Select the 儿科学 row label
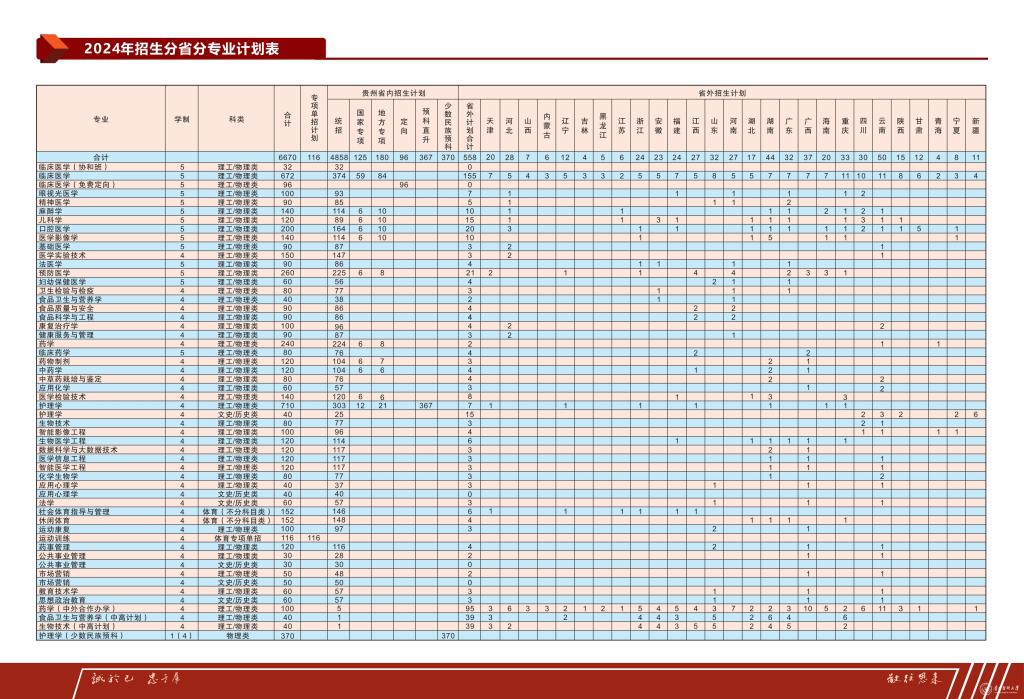Viewport: 1024px width, 699px height. click(x=50, y=220)
